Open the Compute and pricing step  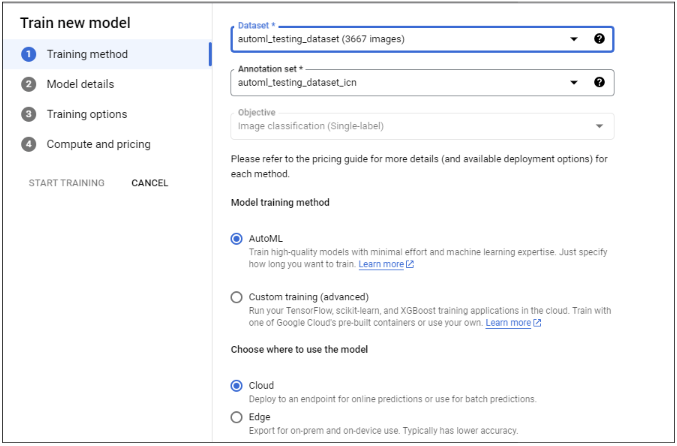[98, 144]
